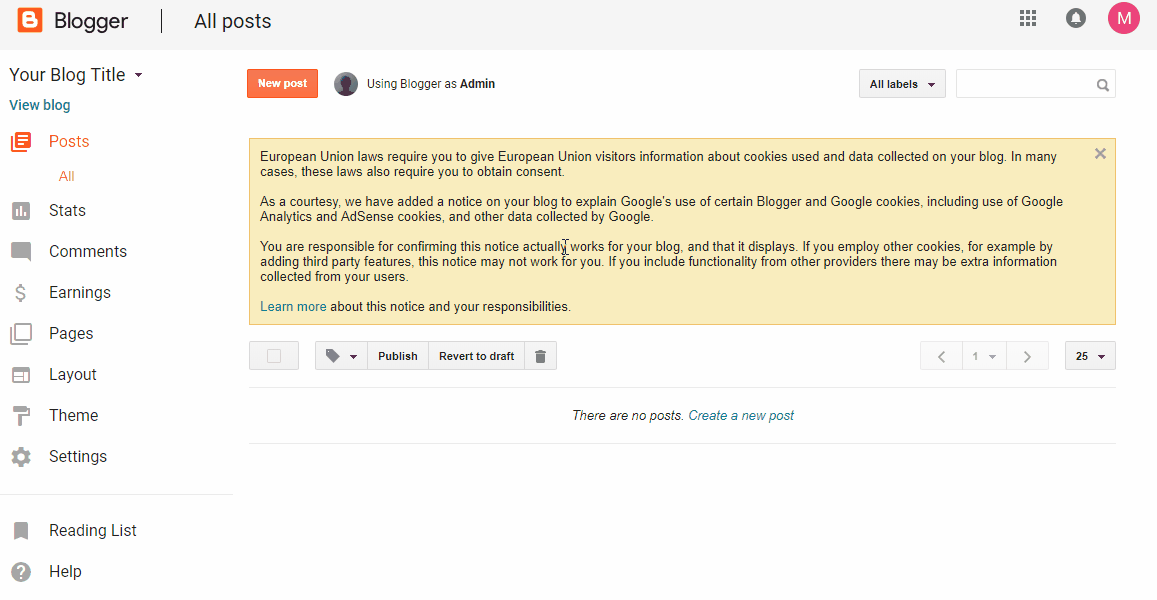Click the trash delete posts icon

tap(540, 356)
